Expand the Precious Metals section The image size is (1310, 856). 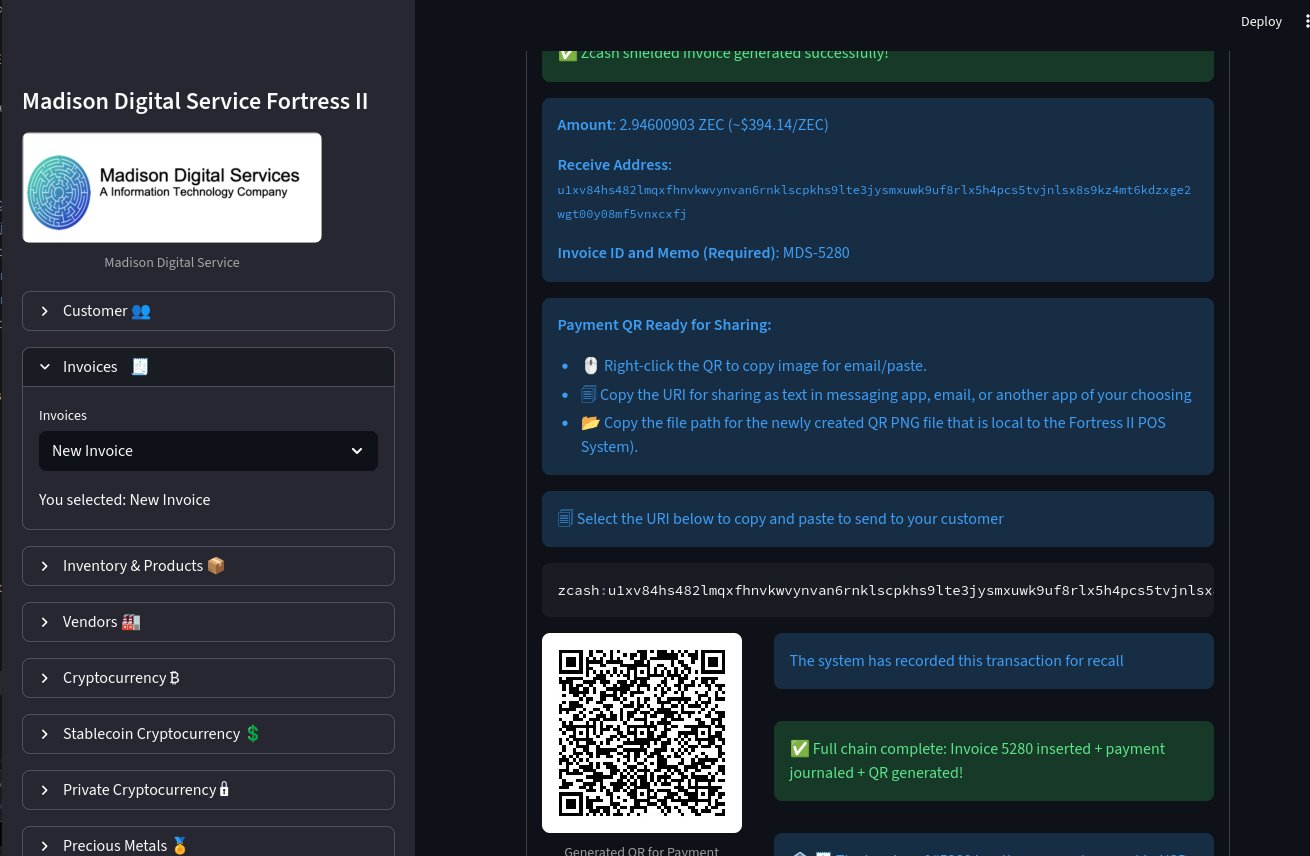(x=208, y=845)
